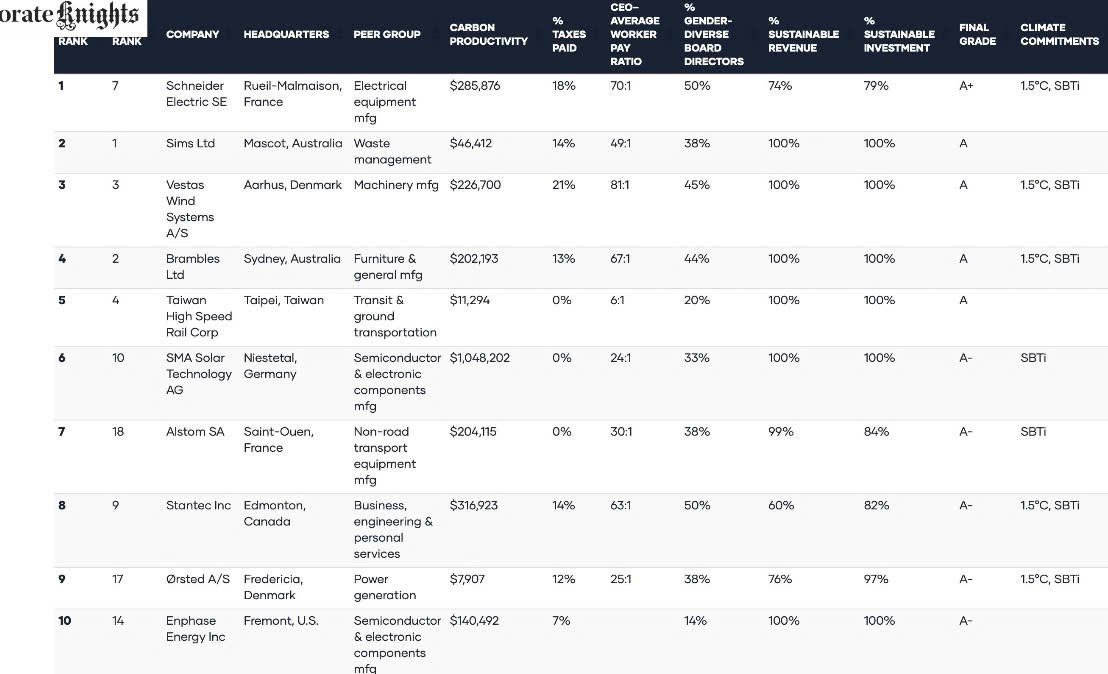Select the CLIMATE COMMITMENTS column header
The width and height of the screenshot is (1108, 674).
[x=1059, y=34]
